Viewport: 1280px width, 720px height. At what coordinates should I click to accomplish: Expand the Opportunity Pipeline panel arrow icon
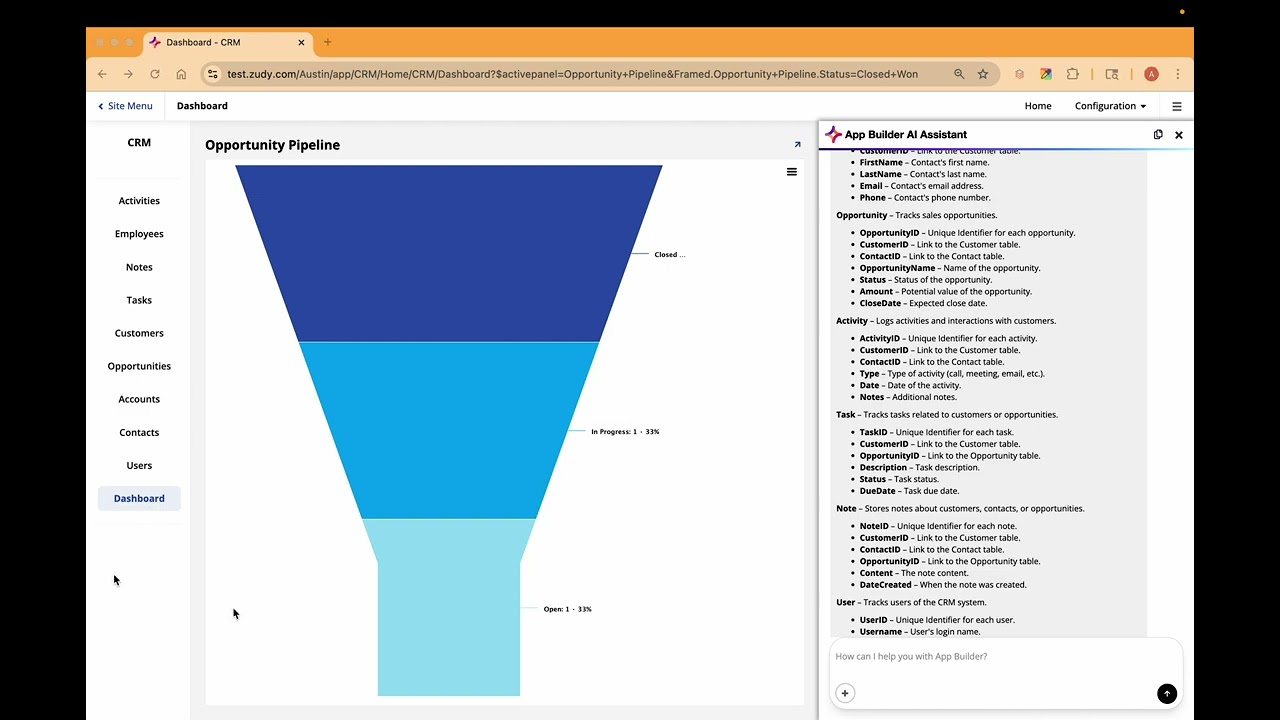coord(797,145)
